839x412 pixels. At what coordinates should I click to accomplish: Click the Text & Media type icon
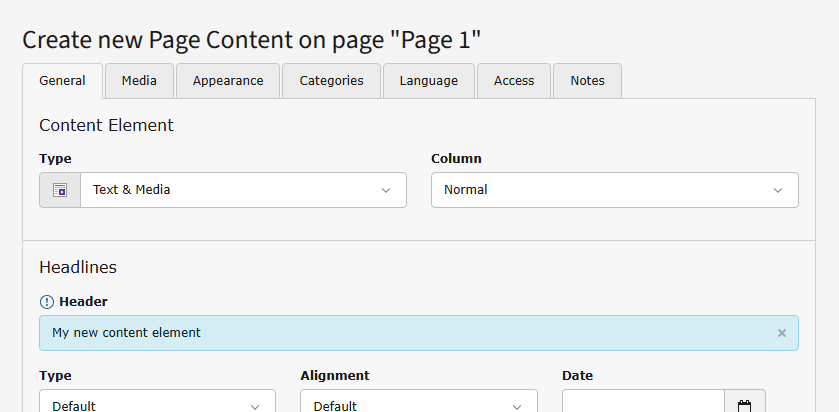click(60, 190)
